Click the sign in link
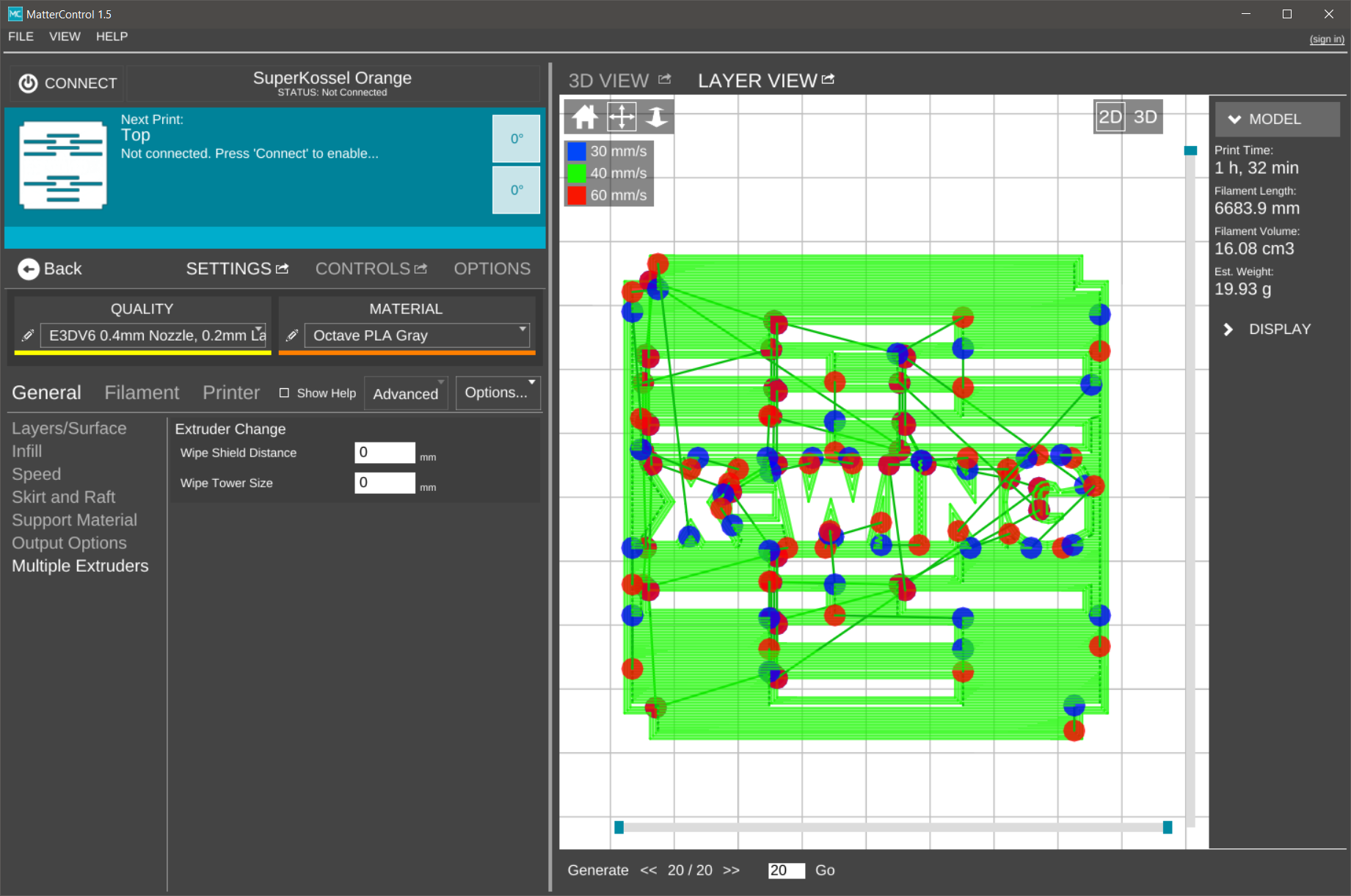The width and height of the screenshot is (1351, 896). [1326, 40]
